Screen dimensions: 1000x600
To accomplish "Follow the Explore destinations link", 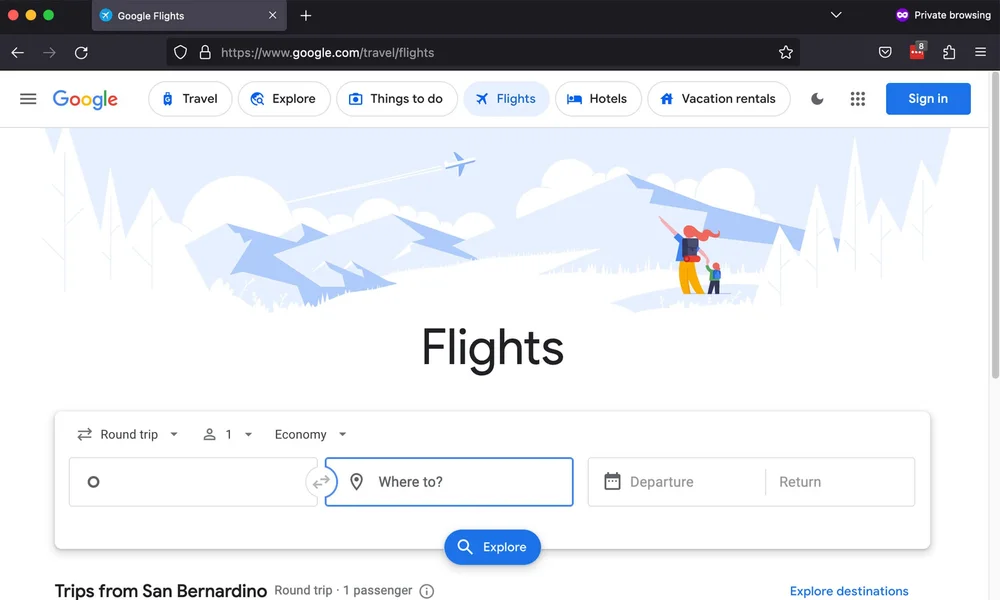I will coord(849,591).
